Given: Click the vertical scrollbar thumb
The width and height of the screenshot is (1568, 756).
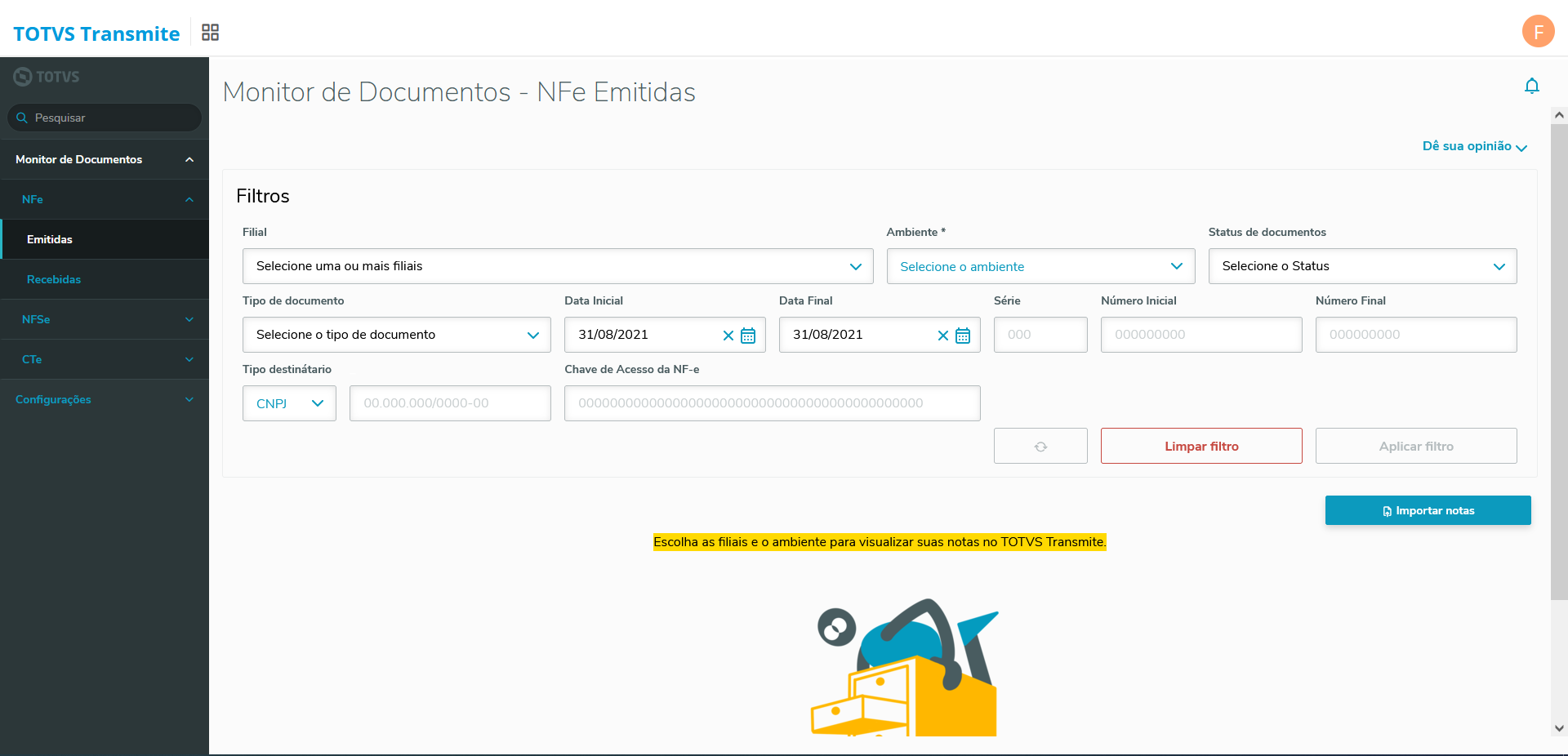Looking at the screenshot, I should pos(1559,362).
